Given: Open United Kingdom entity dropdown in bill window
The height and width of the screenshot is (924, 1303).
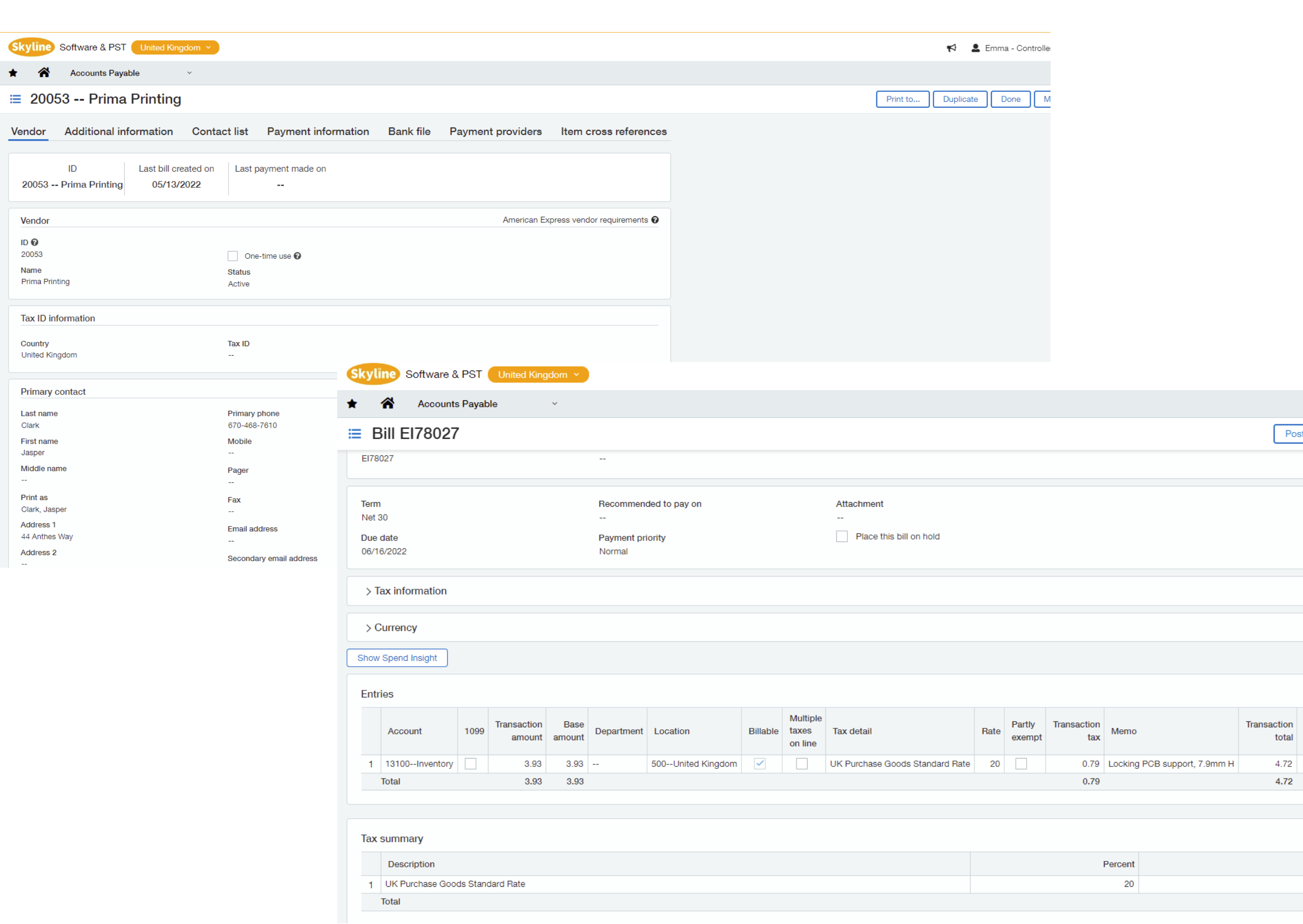Looking at the screenshot, I should point(538,375).
